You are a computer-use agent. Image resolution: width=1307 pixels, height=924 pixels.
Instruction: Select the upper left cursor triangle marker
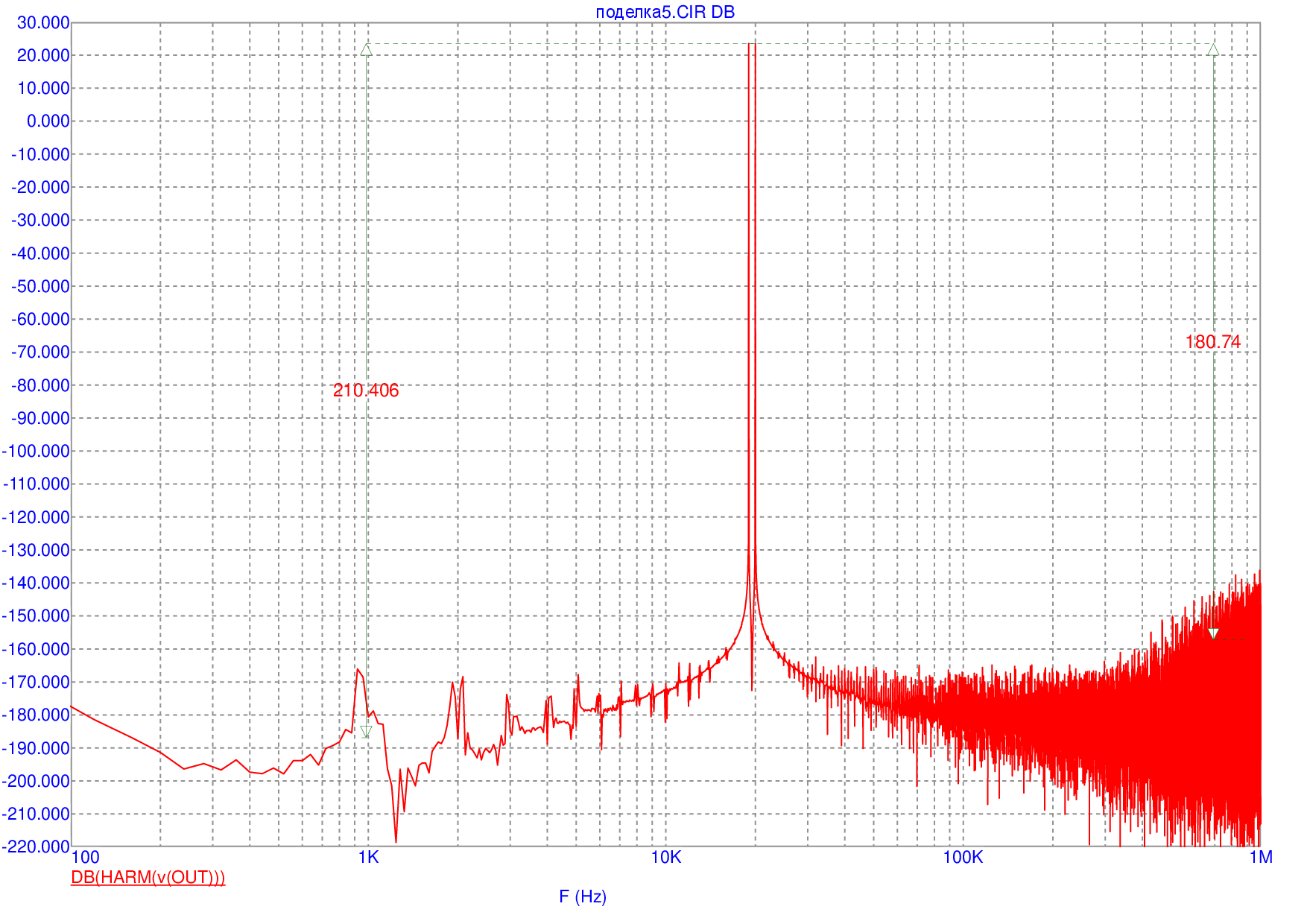point(366,50)
